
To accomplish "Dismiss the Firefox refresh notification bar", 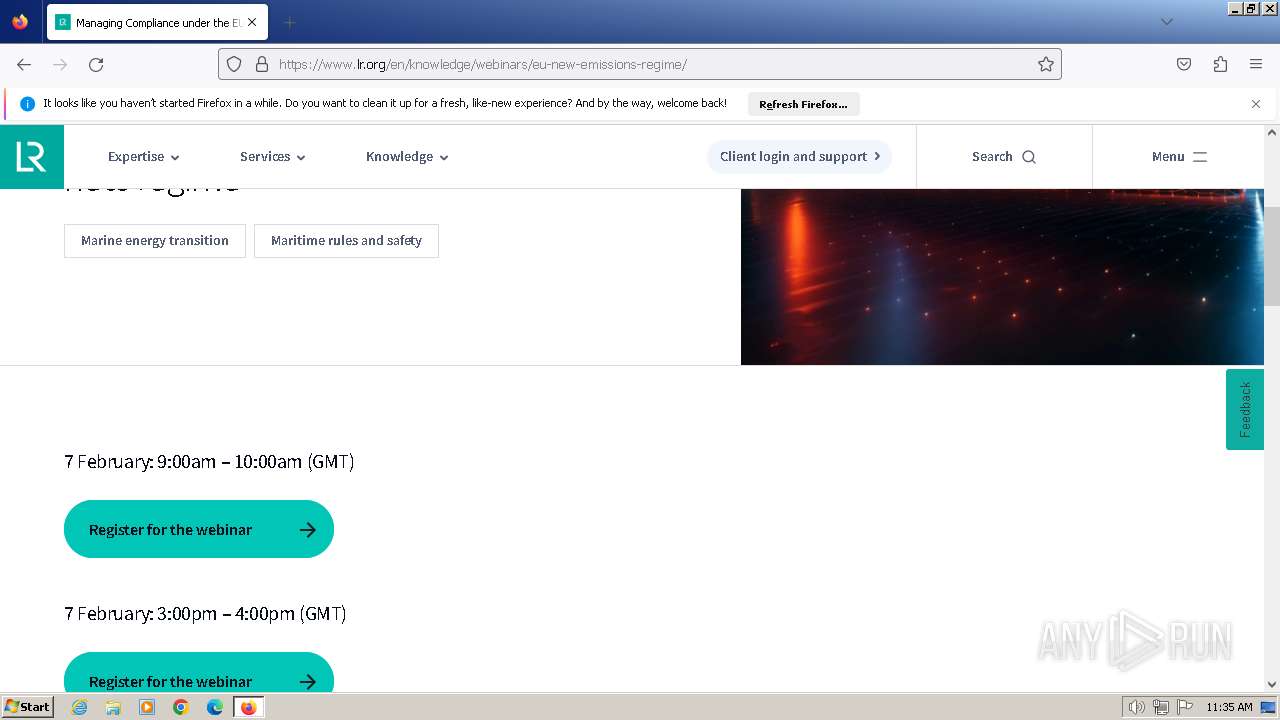I will pos(1256,104).
